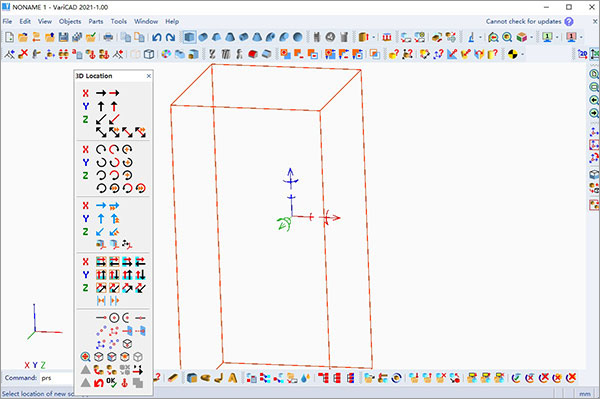600x399 pixels.
Task: Expand the dropdown arrow beside the microscope icon
Action: tap(480, 37)
